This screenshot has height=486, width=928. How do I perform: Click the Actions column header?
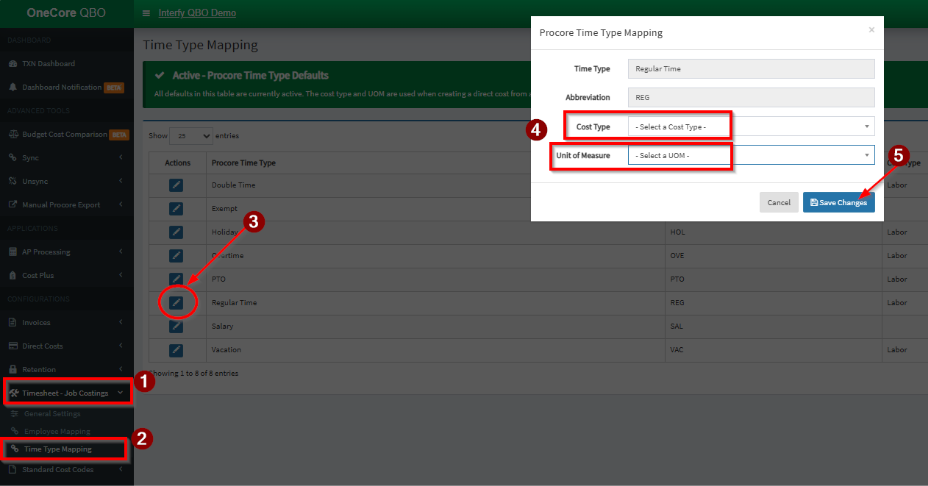(x=178, y=163)
